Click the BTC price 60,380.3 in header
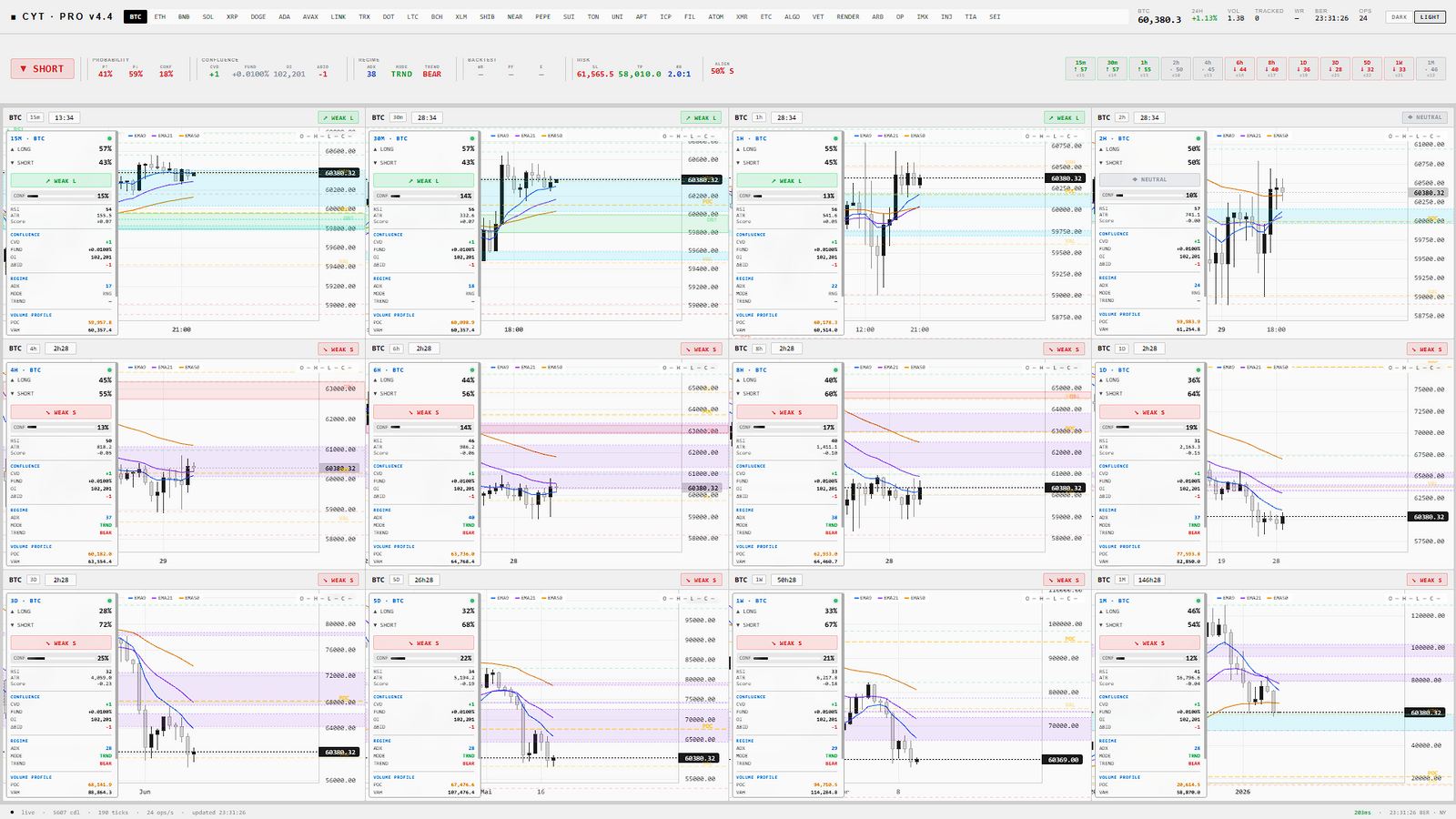The height and width of the screenshot is (819, 1456). click(1159, 19)
